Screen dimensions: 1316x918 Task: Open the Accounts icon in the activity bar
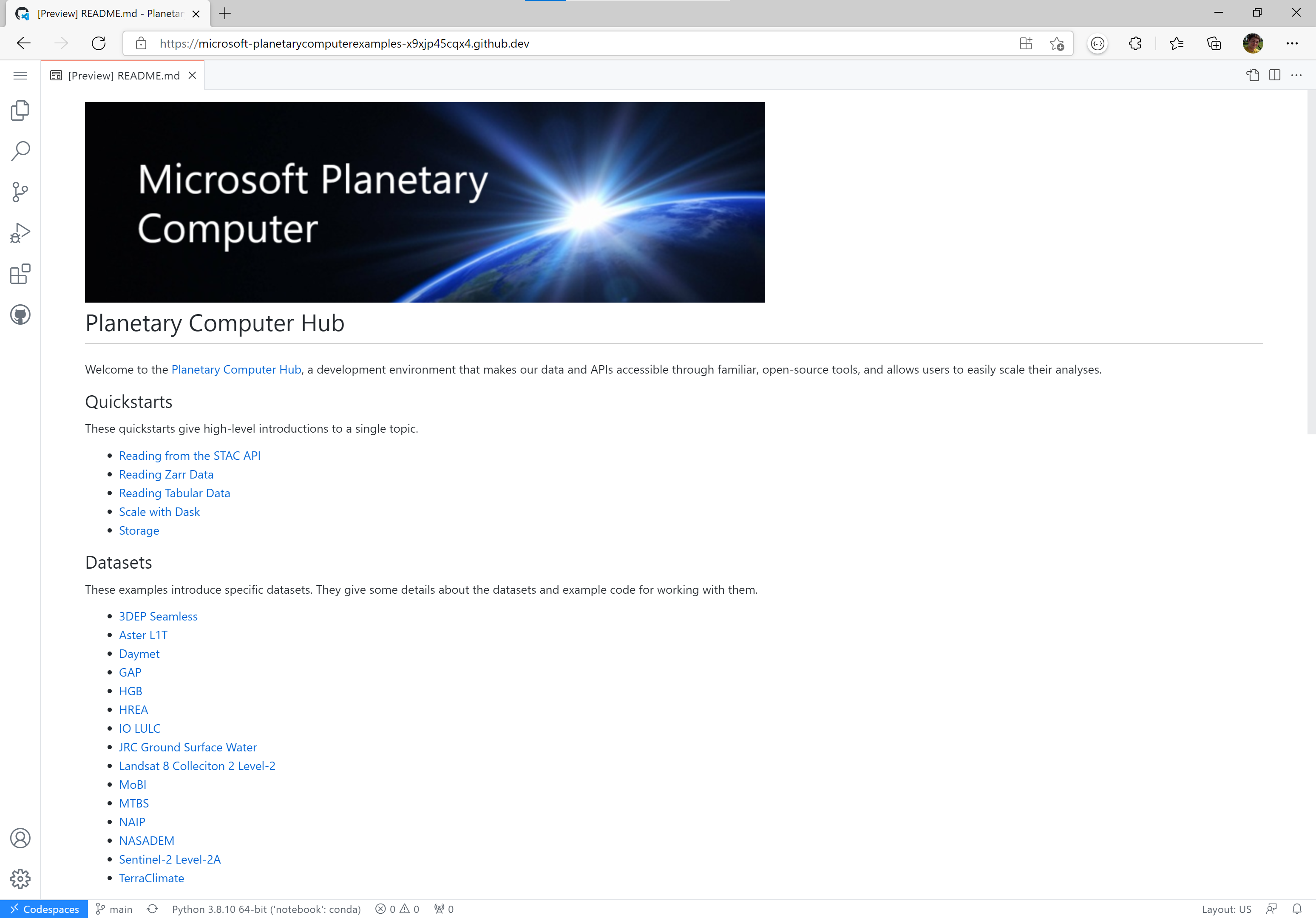point(20,838)
